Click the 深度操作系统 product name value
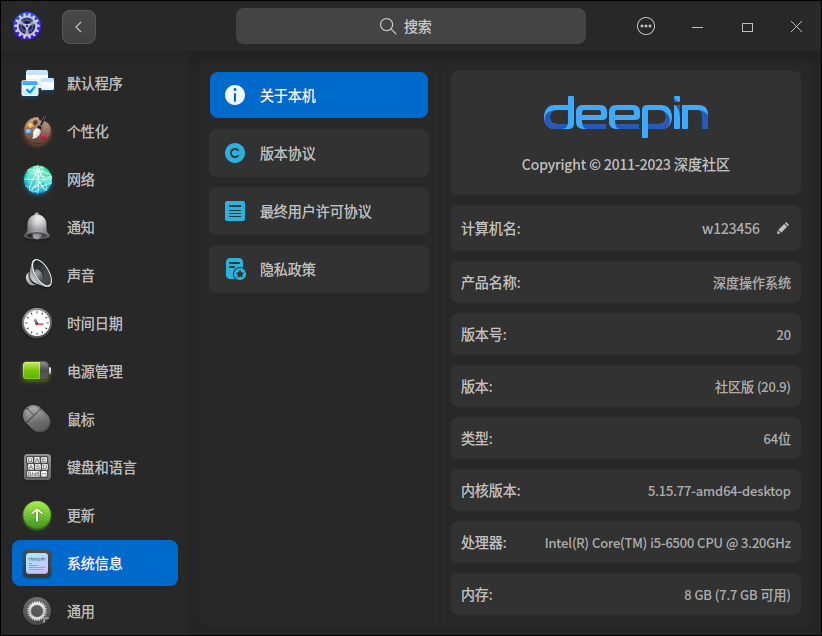Image resolution: width=822 pixels, height=636 pixels. (752, 283)
